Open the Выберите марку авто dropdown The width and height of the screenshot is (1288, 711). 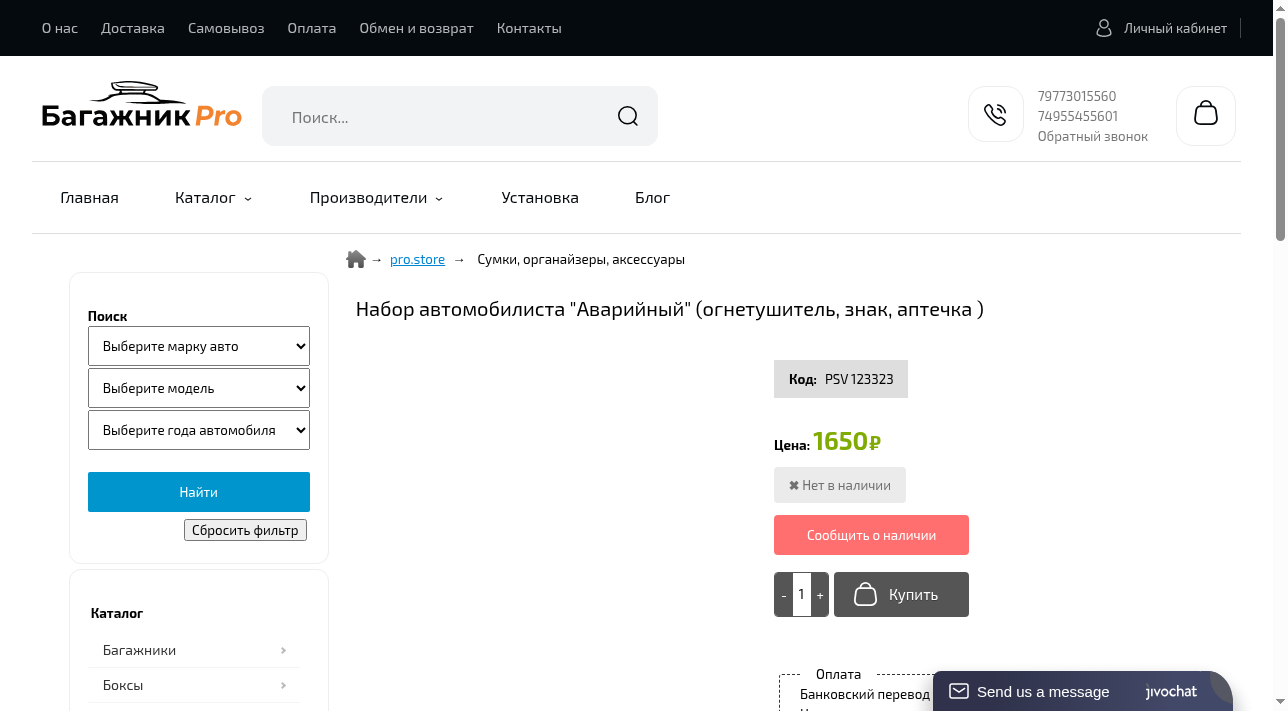point(199,346)
